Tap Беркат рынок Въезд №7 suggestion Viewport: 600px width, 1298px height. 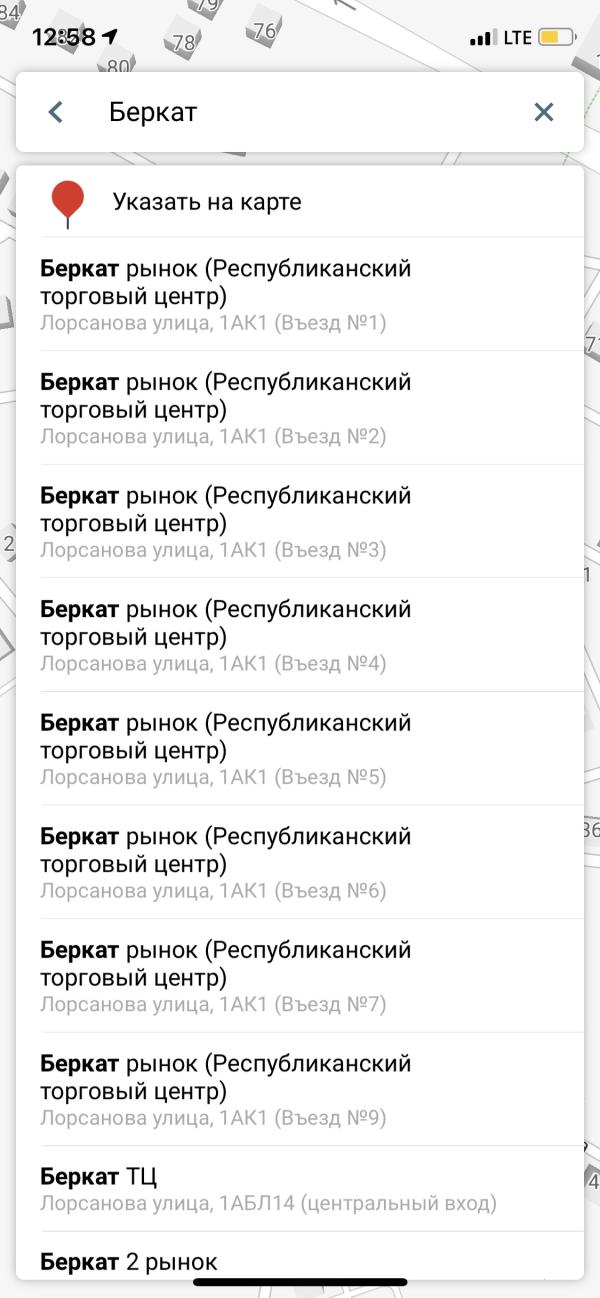coord(300,976)
